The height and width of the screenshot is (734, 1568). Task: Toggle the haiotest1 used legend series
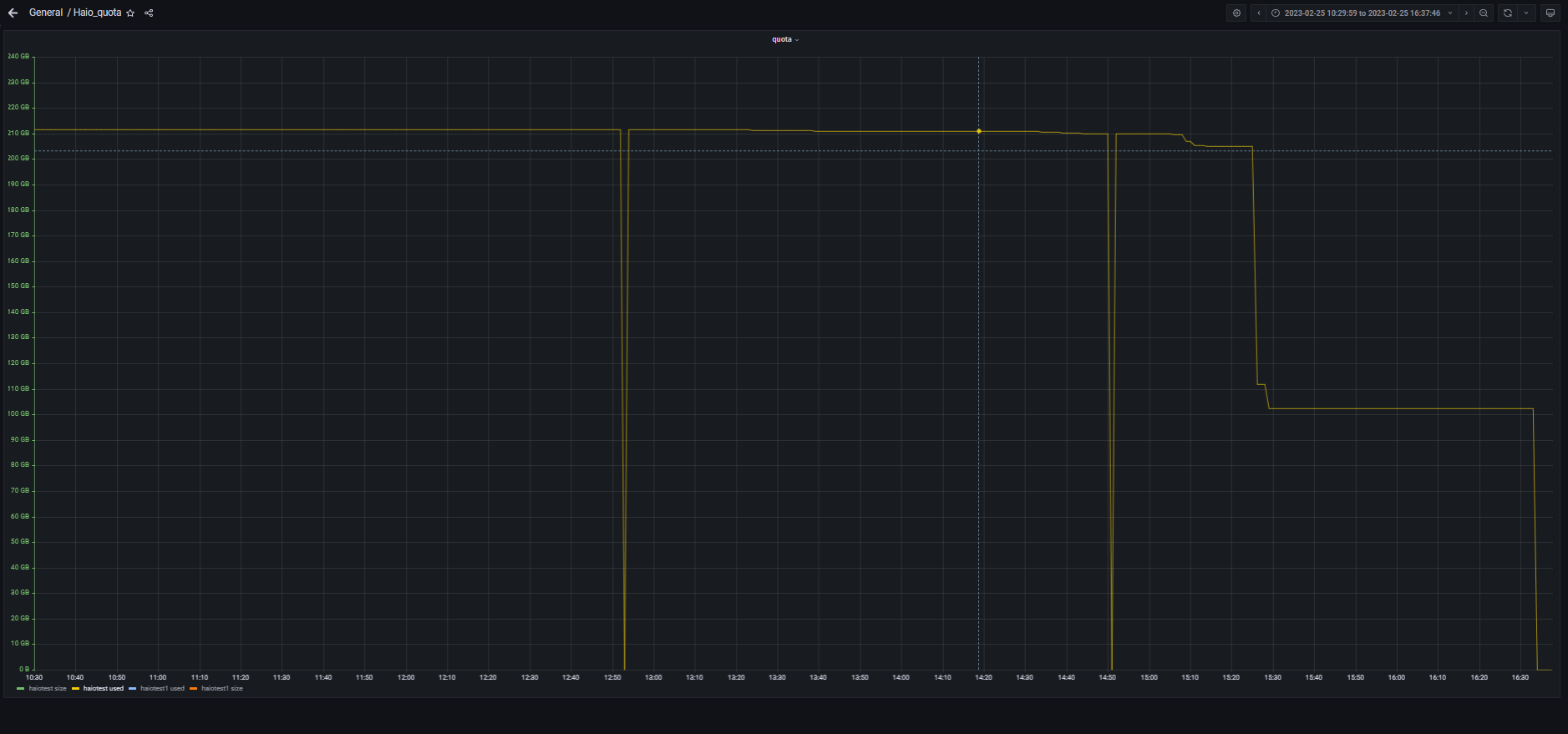161,689
